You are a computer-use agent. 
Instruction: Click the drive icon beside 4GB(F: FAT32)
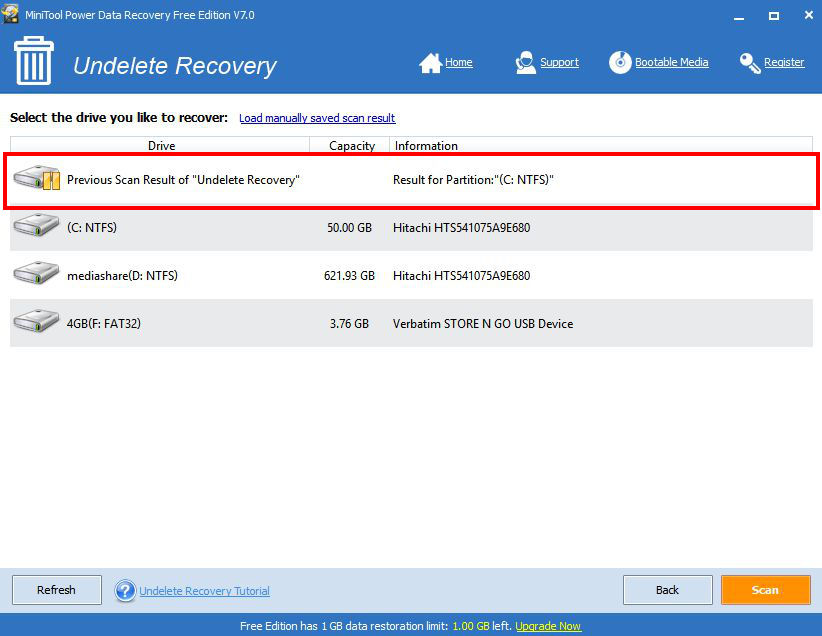click(x=36, y=321)
